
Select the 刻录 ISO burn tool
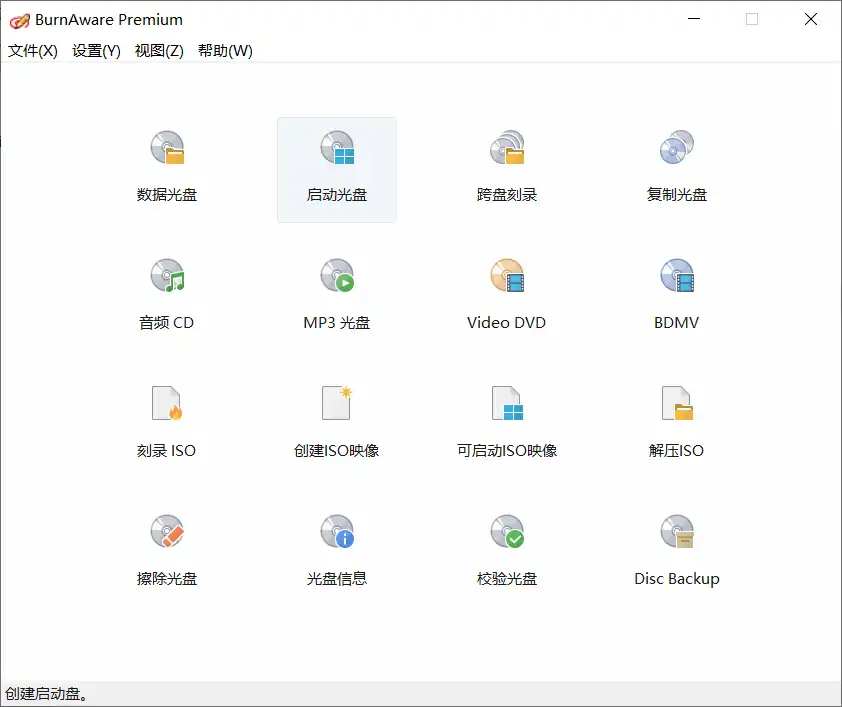click(x=167, y=426)
